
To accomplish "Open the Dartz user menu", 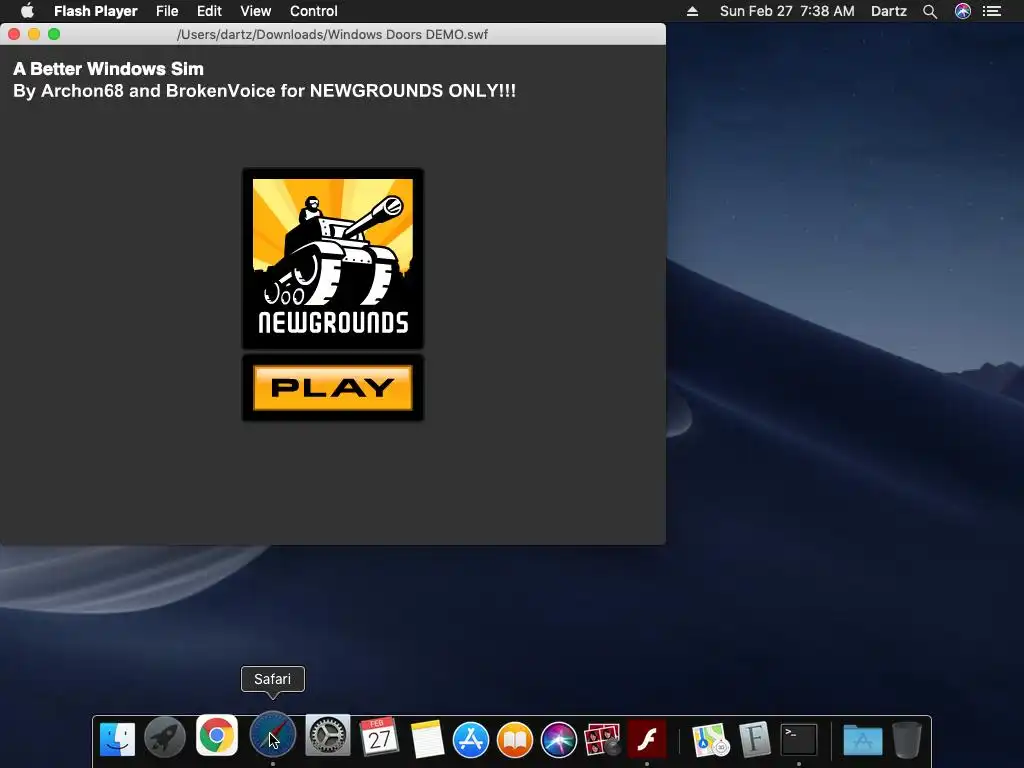I will pos(889,11).
